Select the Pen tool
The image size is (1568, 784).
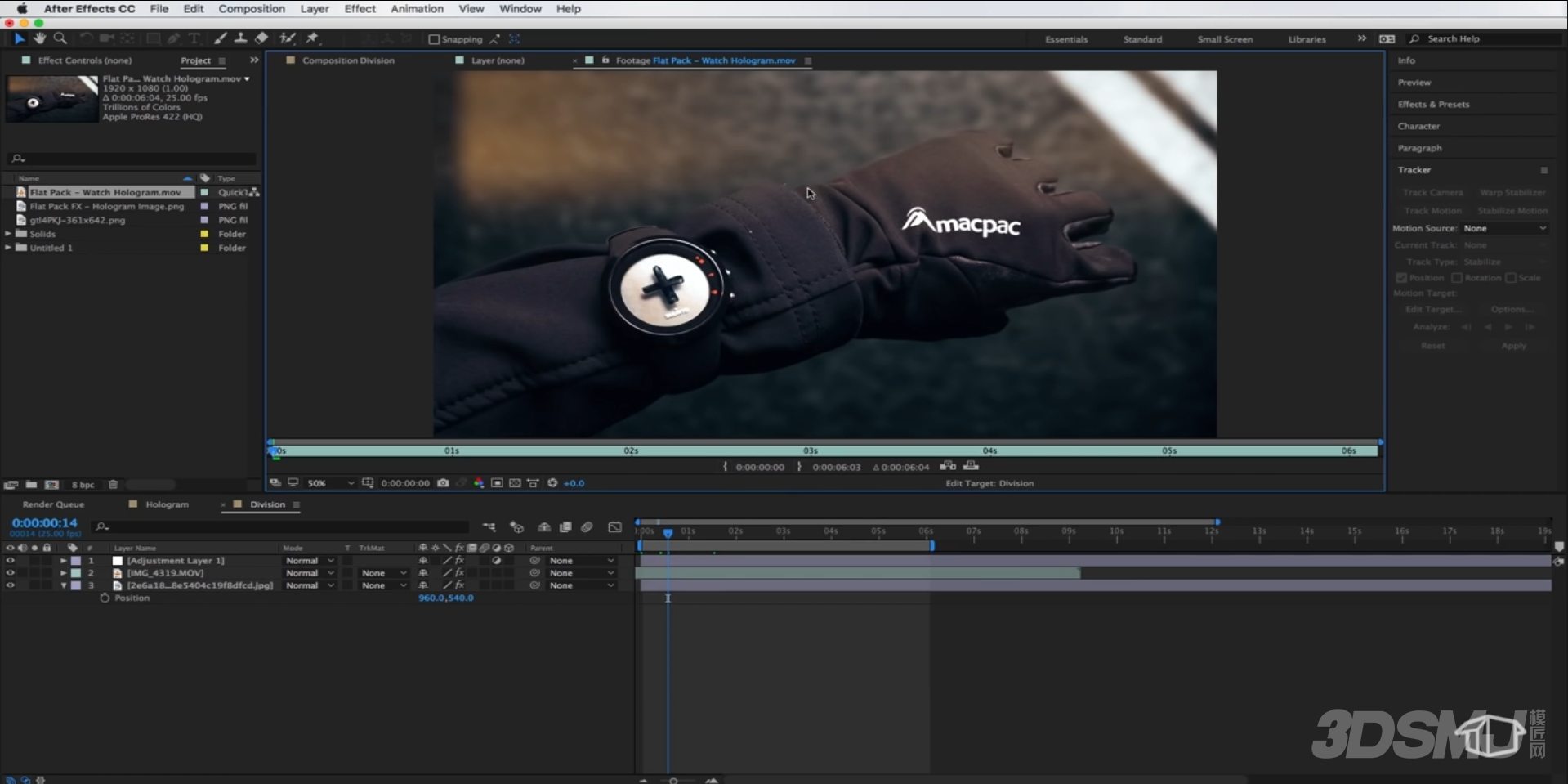(174, 38)
